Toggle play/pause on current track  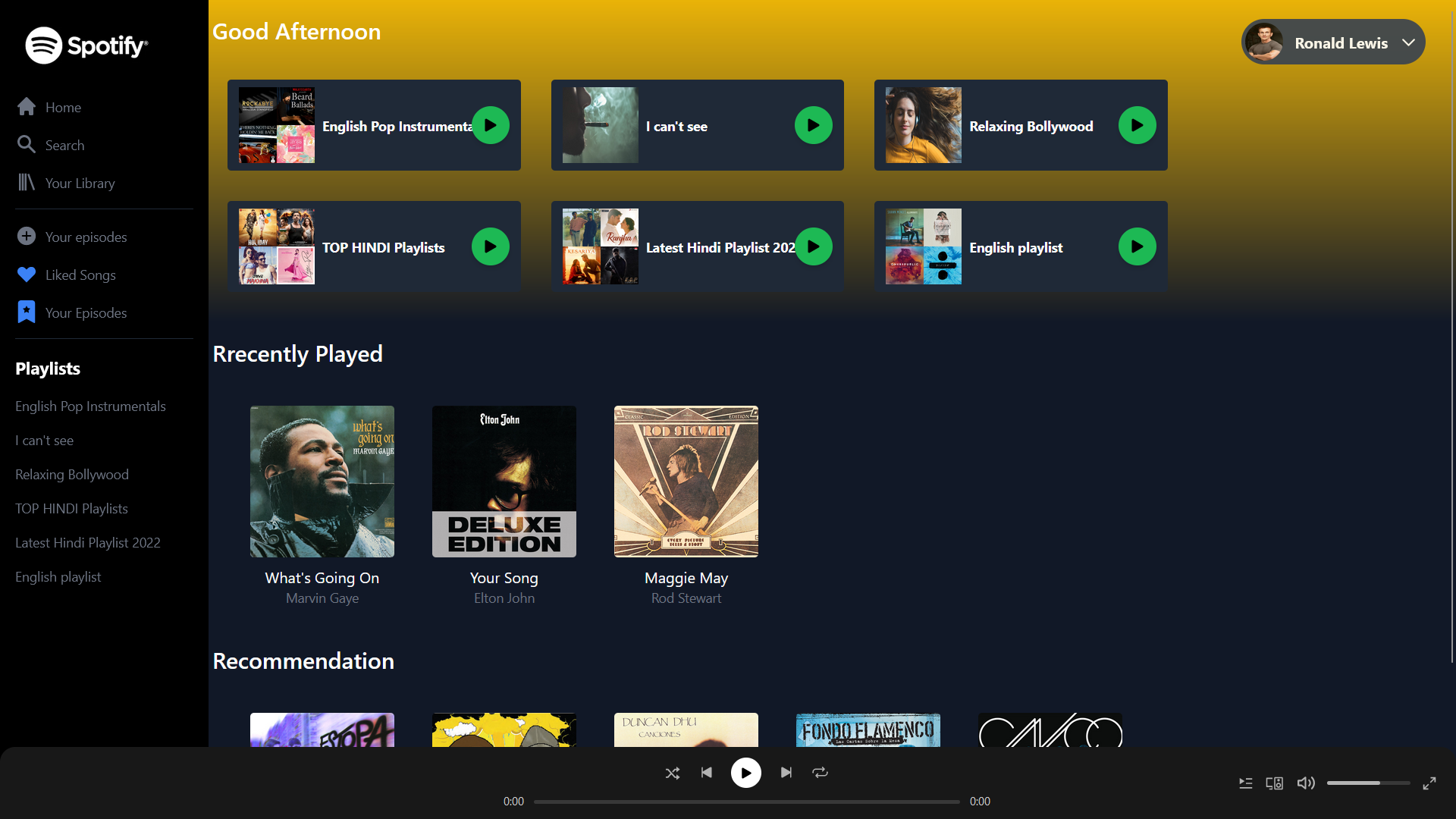745,773
